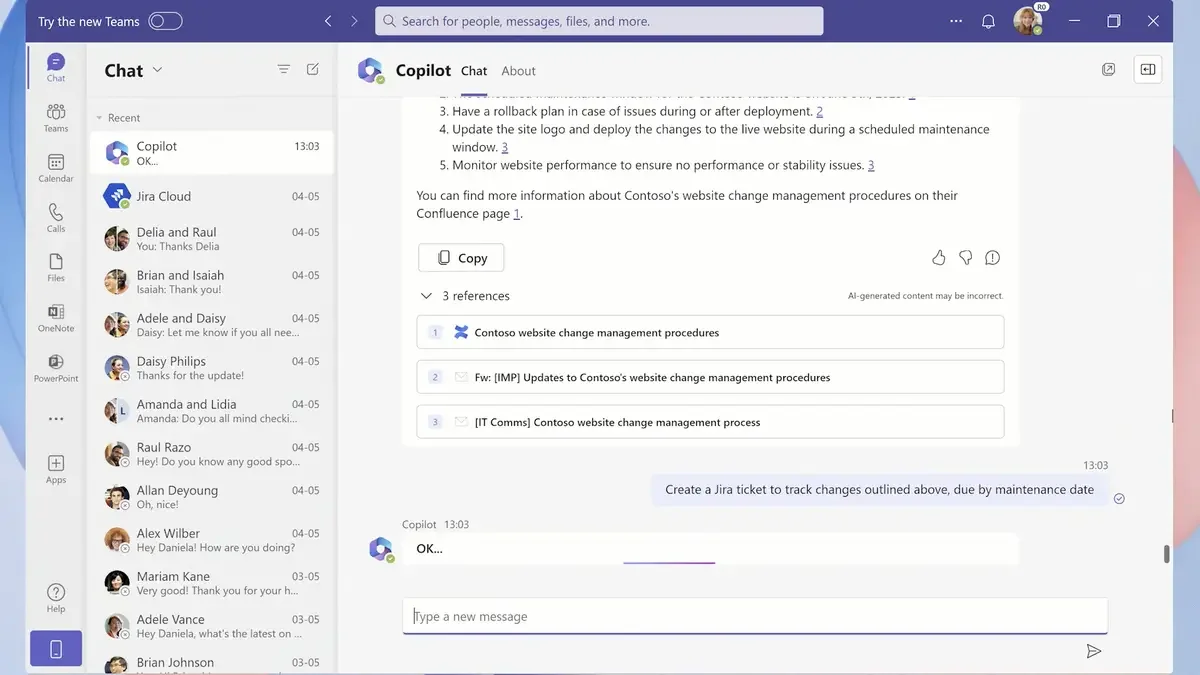The width and height of the screenshot is (1200, 675).
Task: Open the Adele and Daisy chat
Action: coord(212,325)
